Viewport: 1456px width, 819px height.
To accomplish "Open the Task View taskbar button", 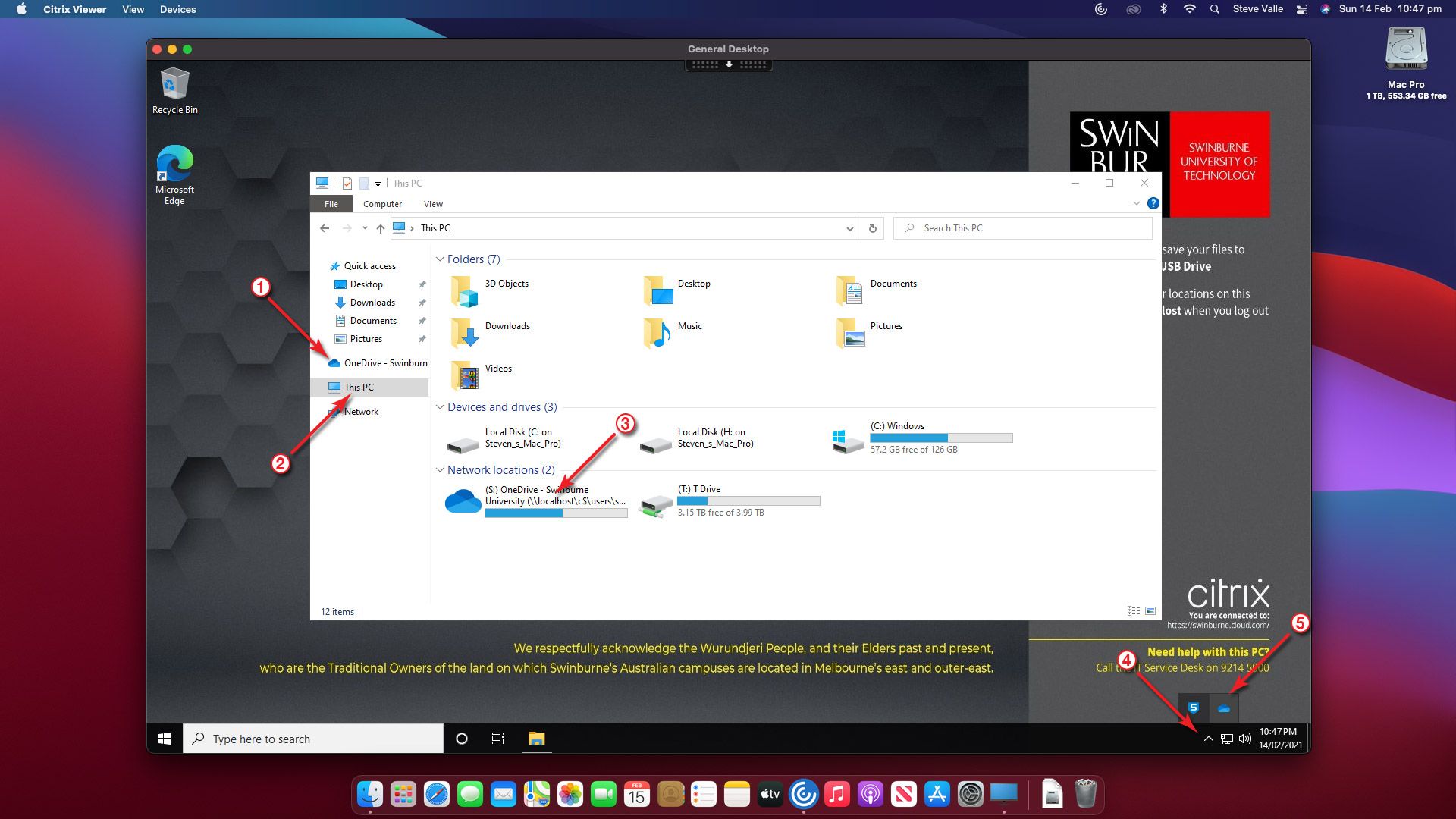I will [498, 739].
